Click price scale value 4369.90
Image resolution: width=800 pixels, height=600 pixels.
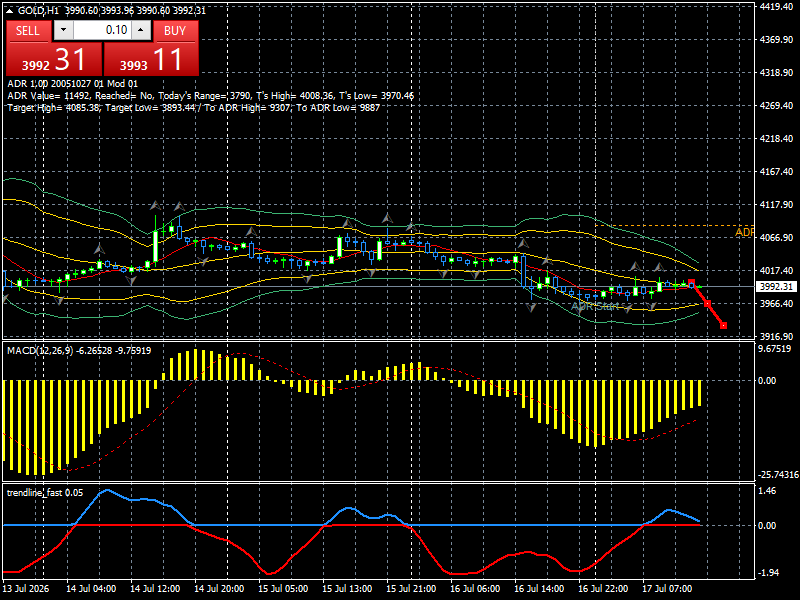pos(776,40)
